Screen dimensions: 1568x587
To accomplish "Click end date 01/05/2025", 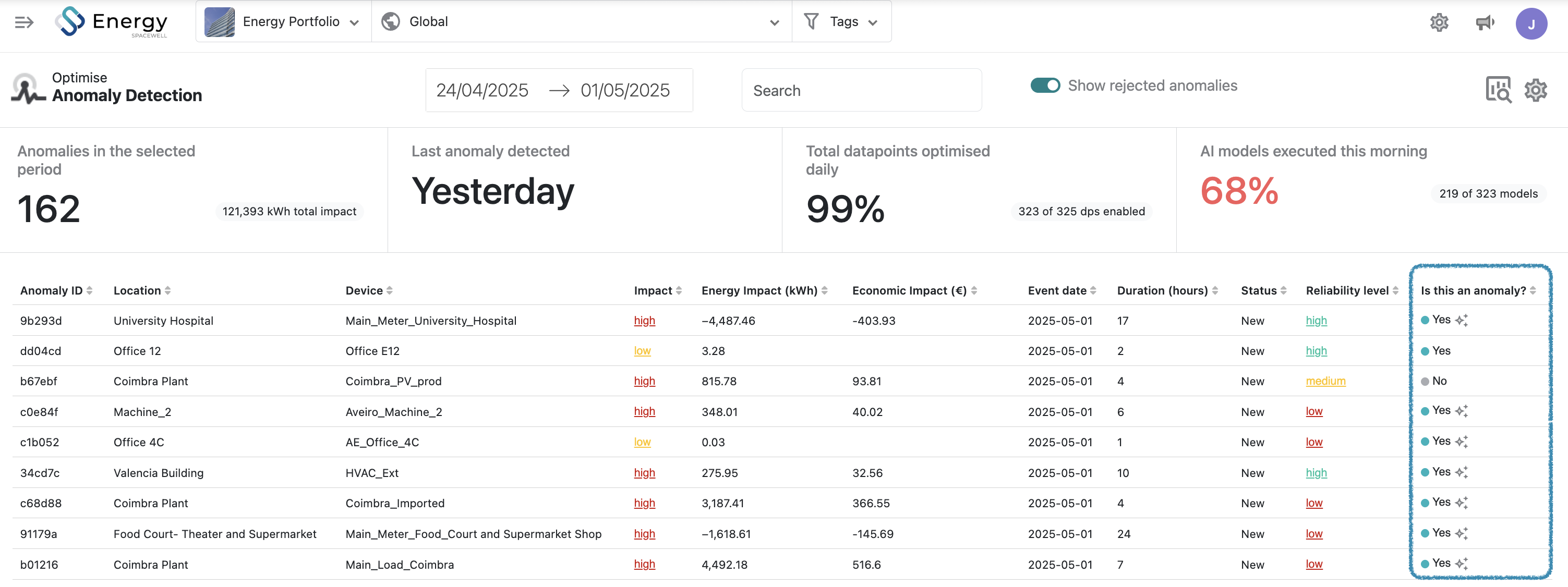I will coord(624,91).
